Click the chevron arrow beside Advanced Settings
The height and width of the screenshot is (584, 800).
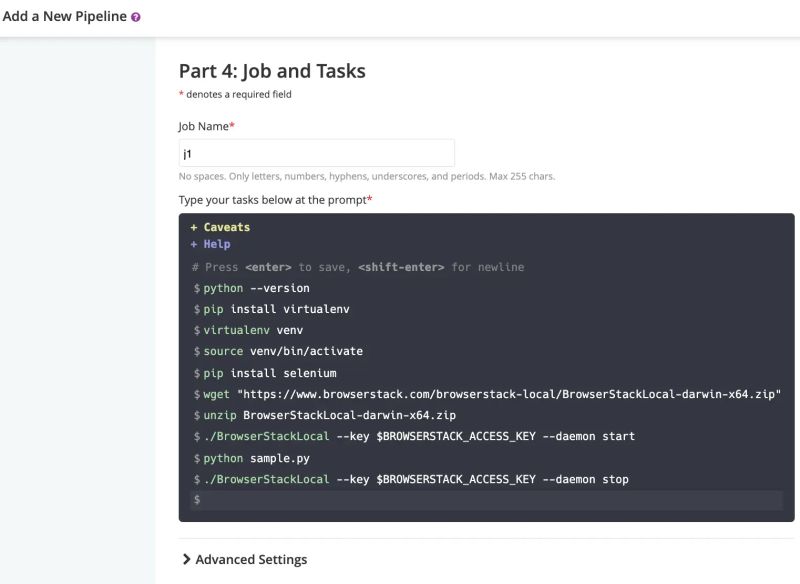click(x=184, y=559)
